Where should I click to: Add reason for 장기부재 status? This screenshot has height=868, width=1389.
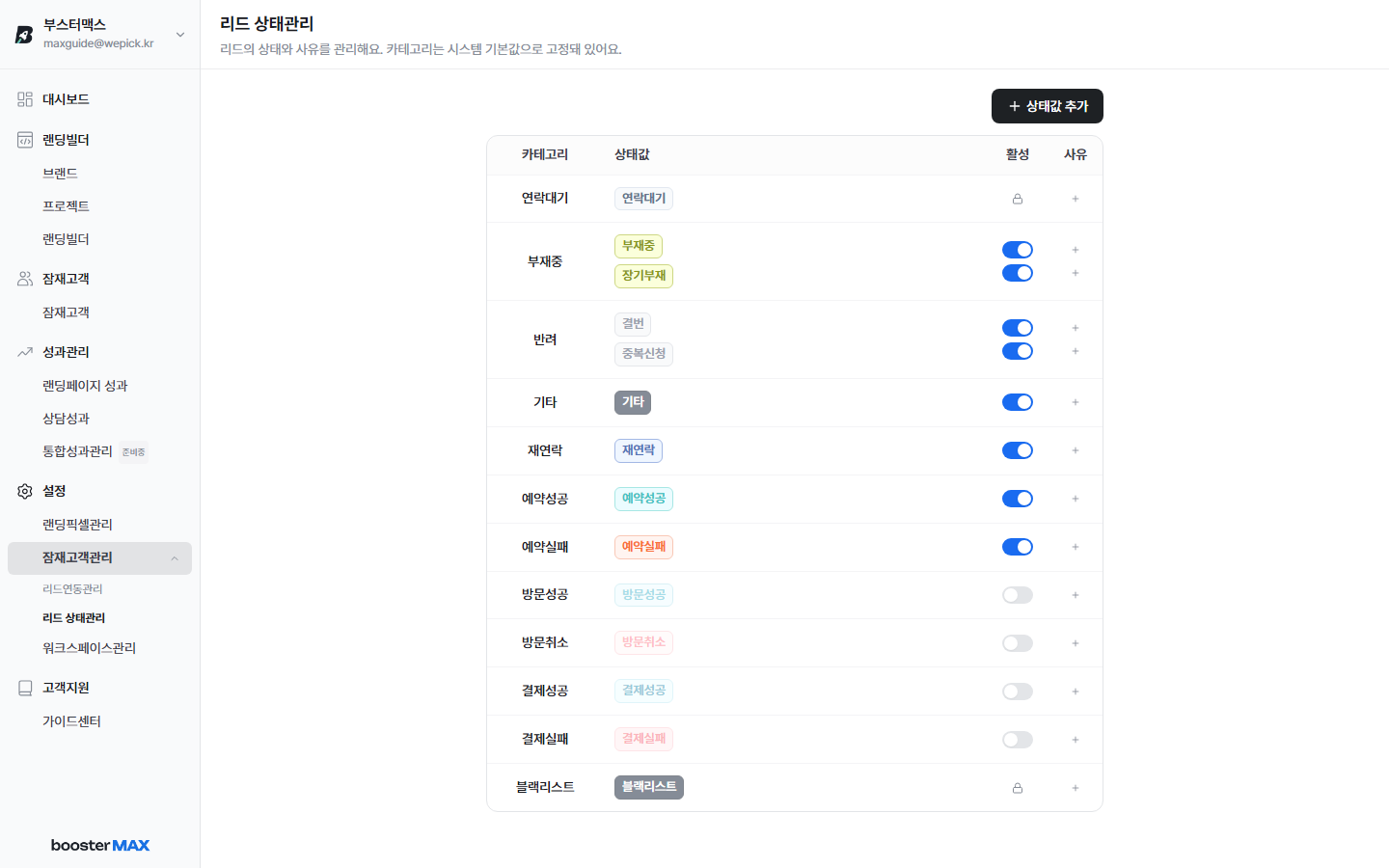(1076, 273)
